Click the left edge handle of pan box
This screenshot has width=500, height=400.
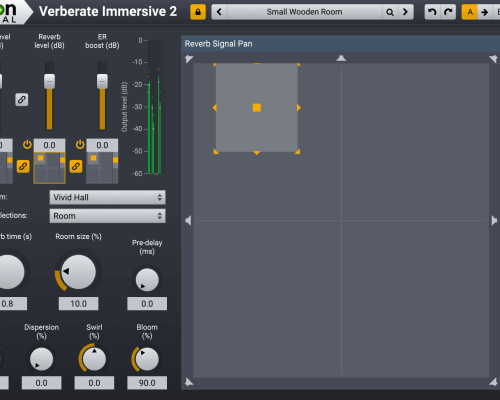tap(215, 107)
